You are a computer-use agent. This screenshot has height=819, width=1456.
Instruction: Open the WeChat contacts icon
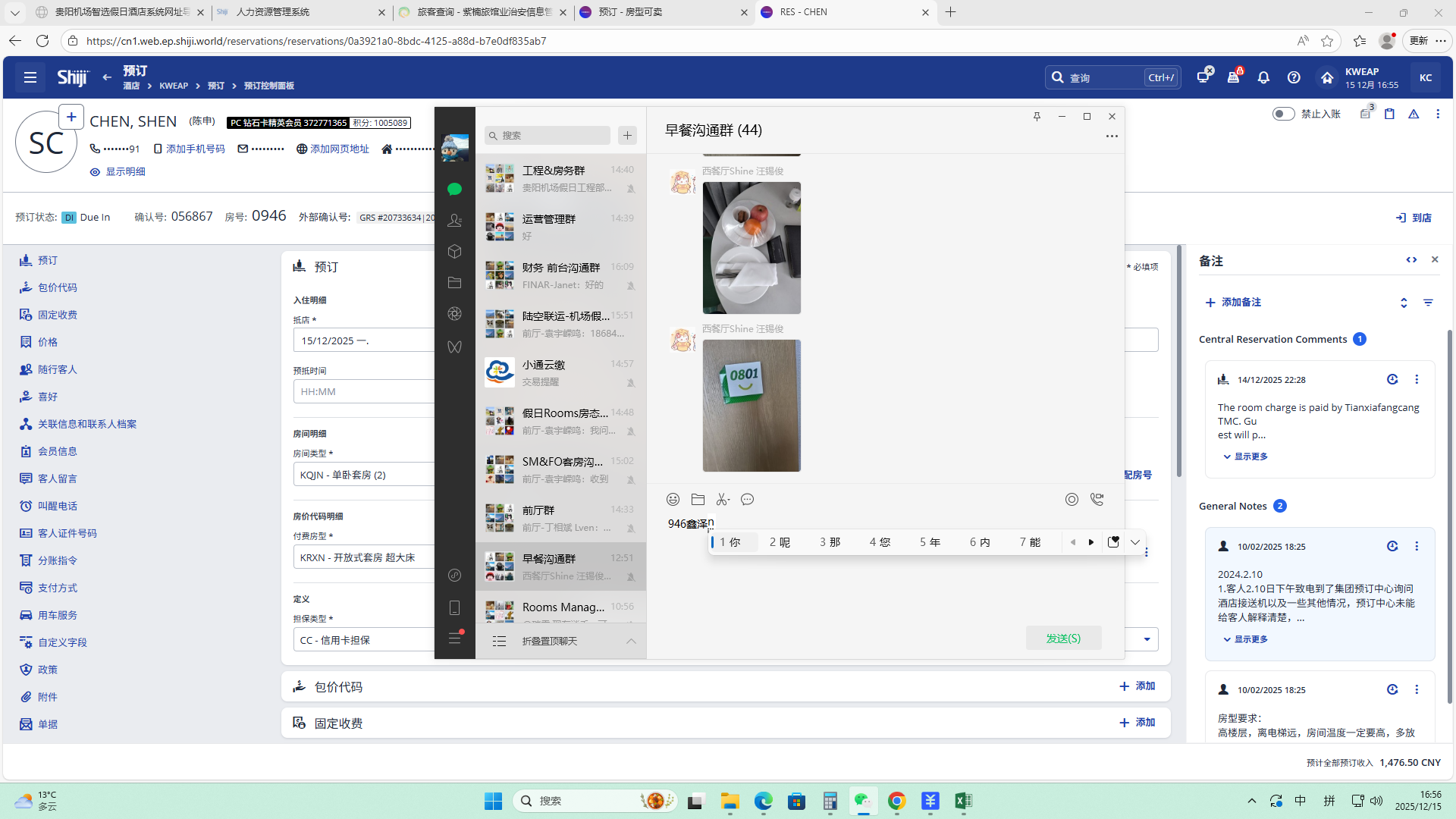coord(454,220)
